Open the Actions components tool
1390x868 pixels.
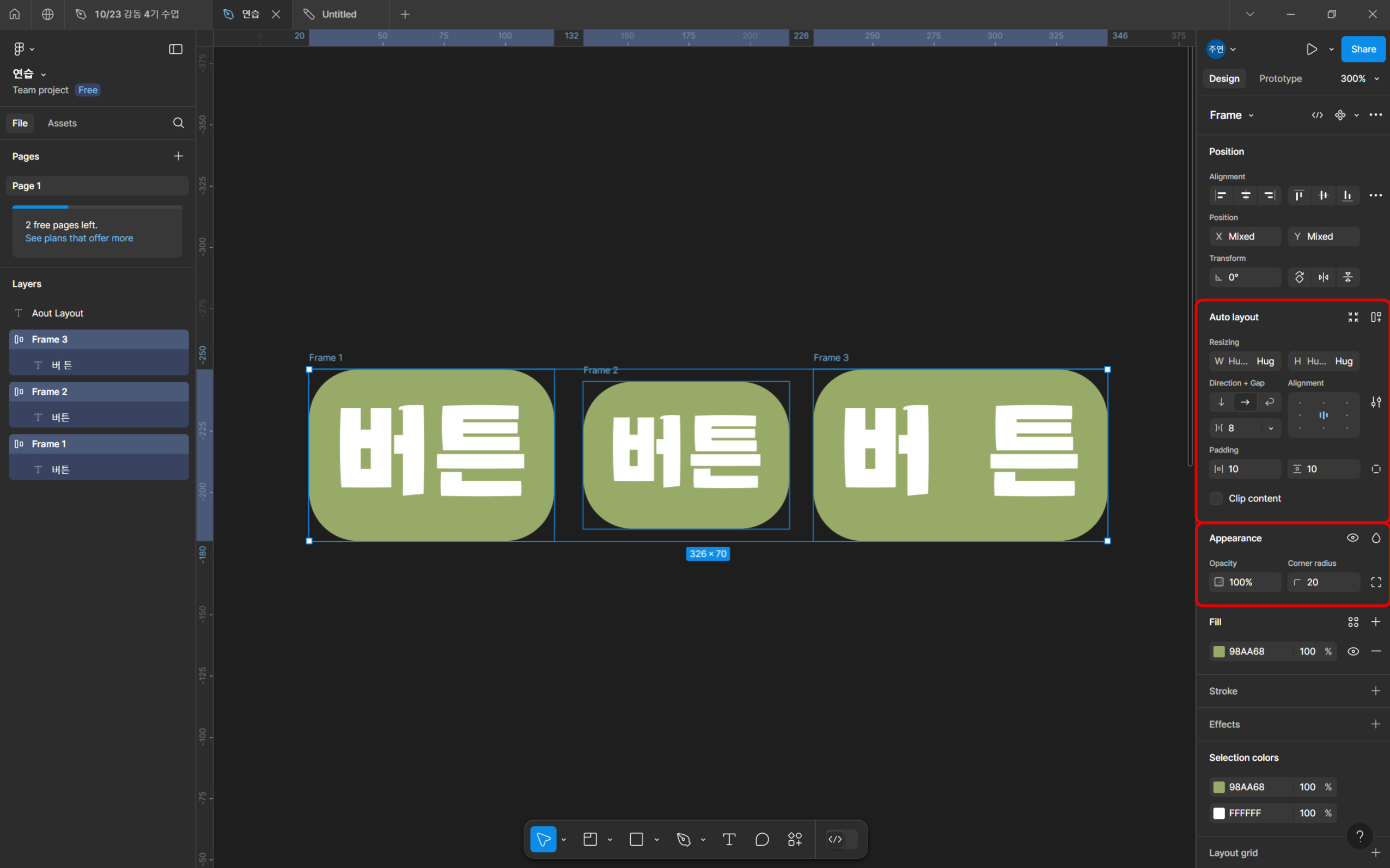click(x=795, y=839)
